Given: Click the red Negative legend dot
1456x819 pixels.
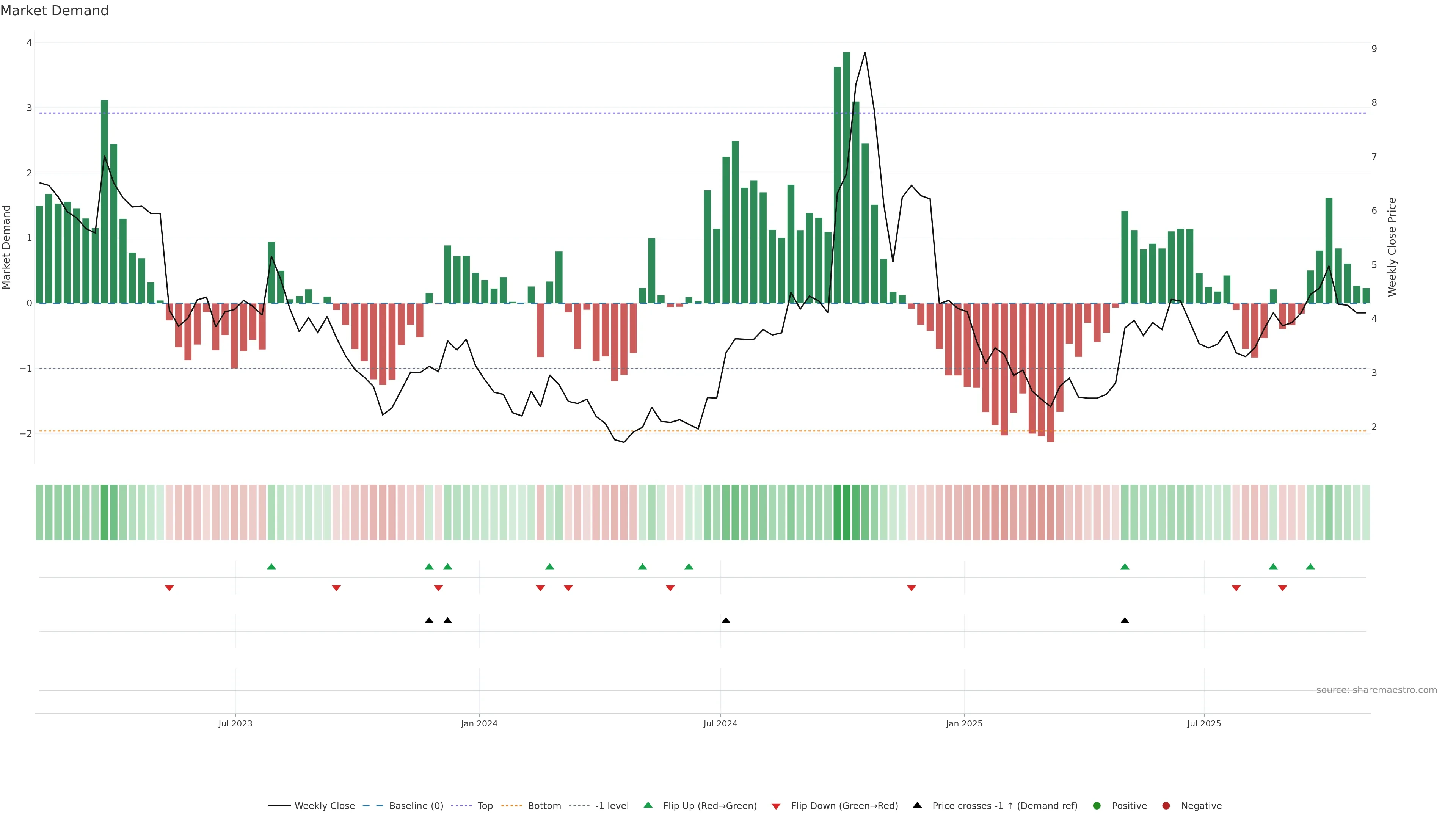Looking at the screenshot, I should click(x=1166, y=805).
